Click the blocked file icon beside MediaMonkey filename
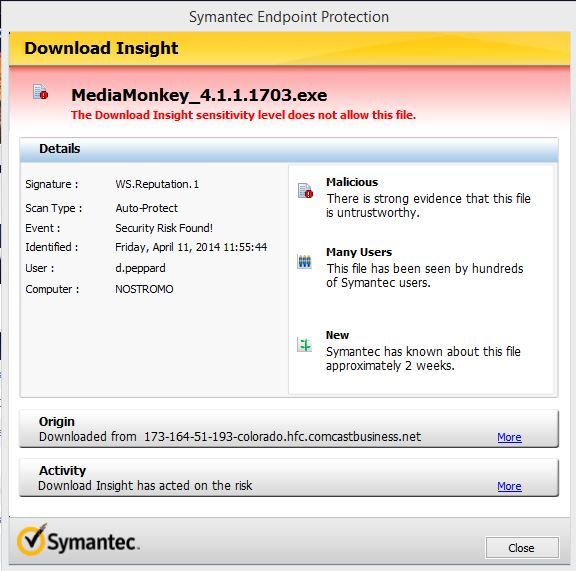This screenshot has width=576, height=571. (40, 92)
